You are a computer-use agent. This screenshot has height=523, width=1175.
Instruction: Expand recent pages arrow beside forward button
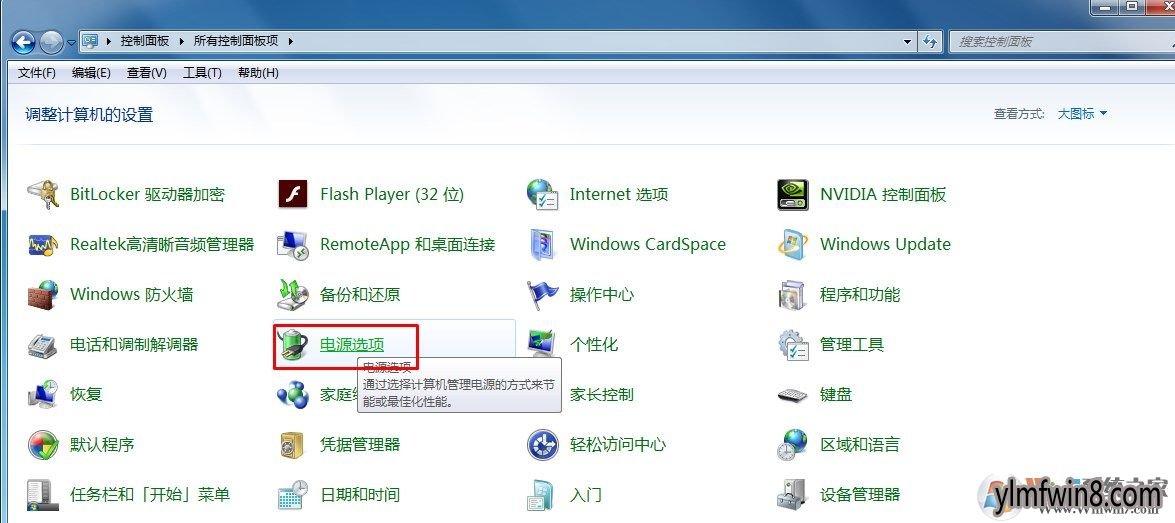[71, 42]
